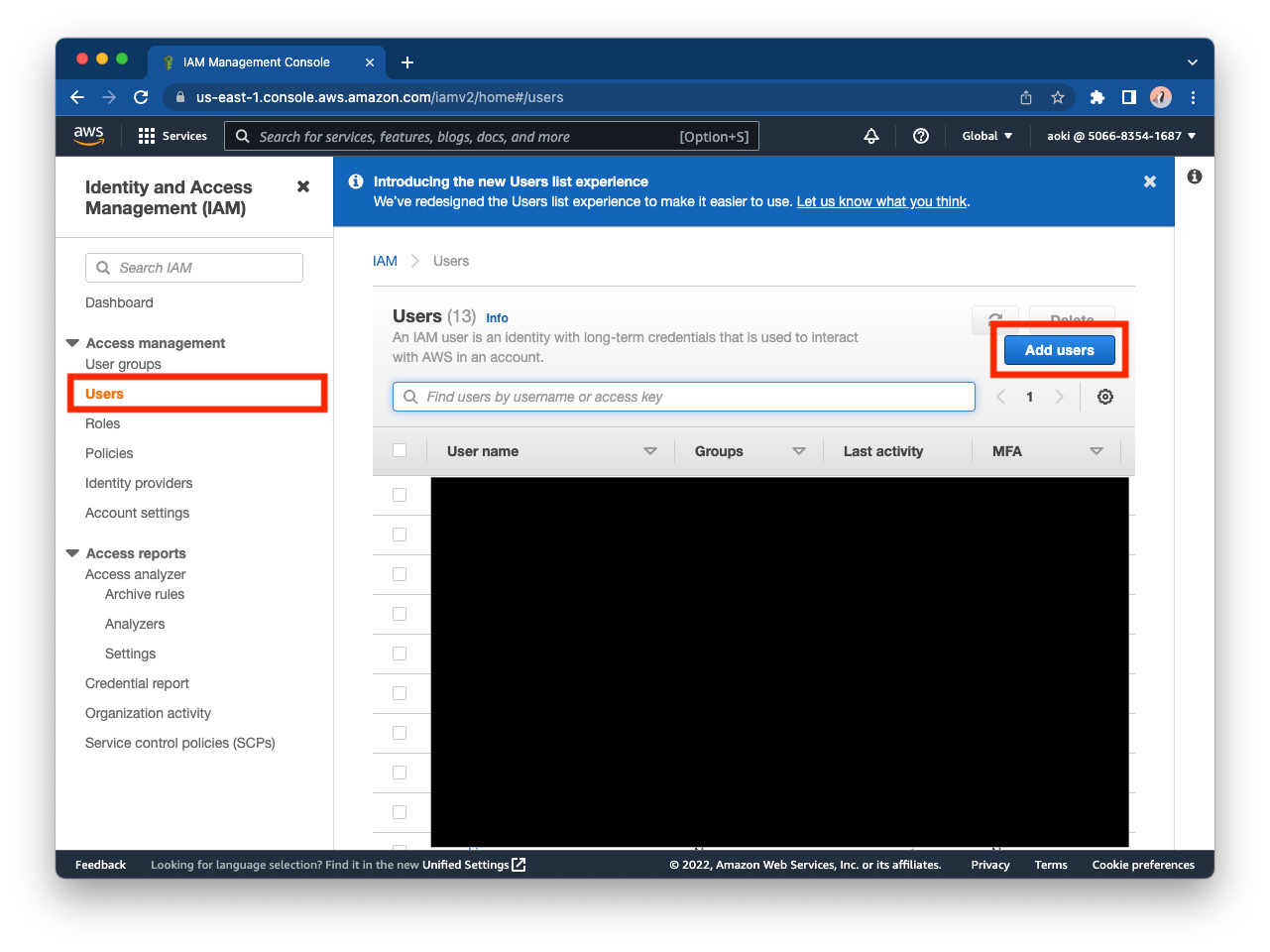The image size is (1270, 952).
Task: Open Roles in the sidebar
Action: click(102, 423)
